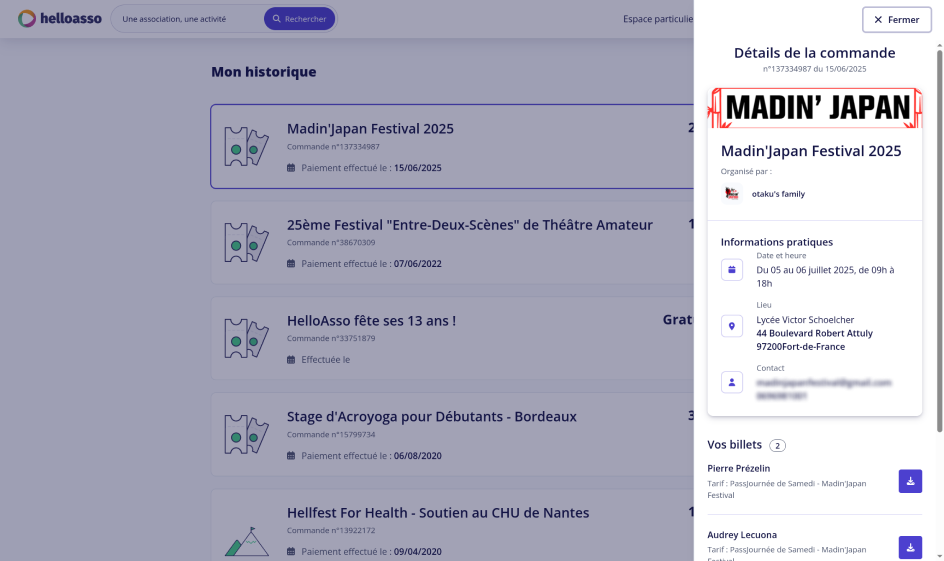Click ticket icon of Acroyoga order
The height and width of the screenshot is (561, 944).
[246, 434]
